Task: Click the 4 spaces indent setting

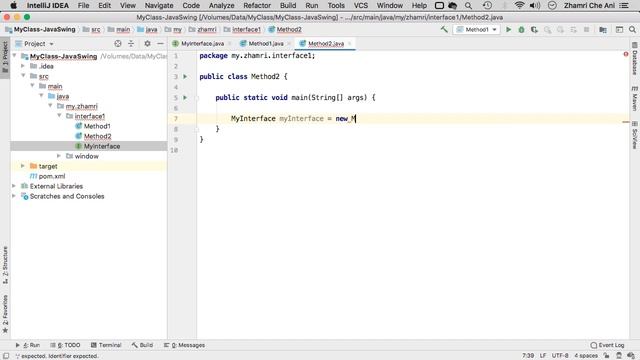Action: tap(586, 356)
